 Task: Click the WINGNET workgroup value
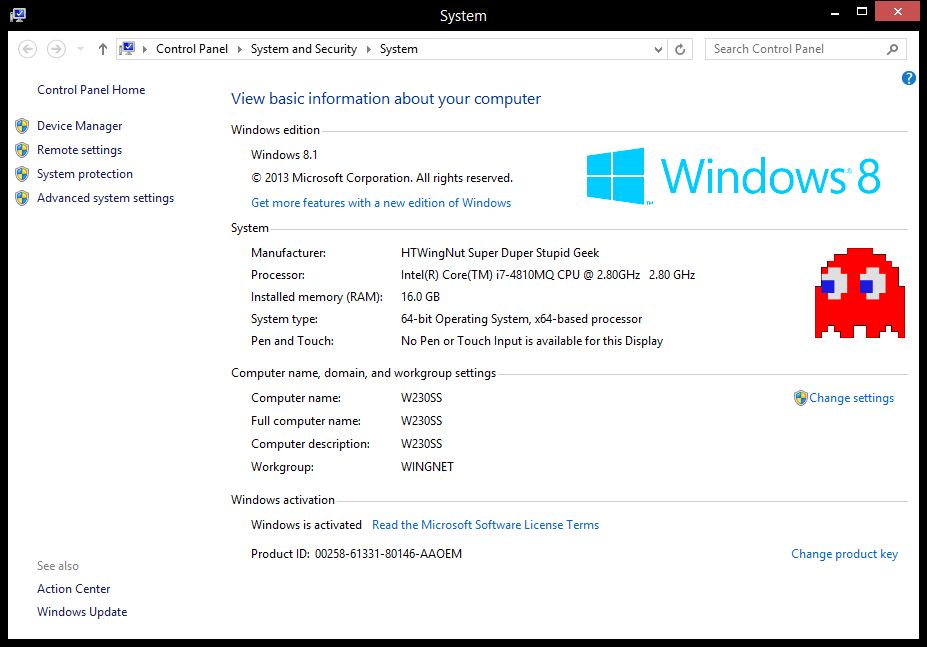[427, 467]
